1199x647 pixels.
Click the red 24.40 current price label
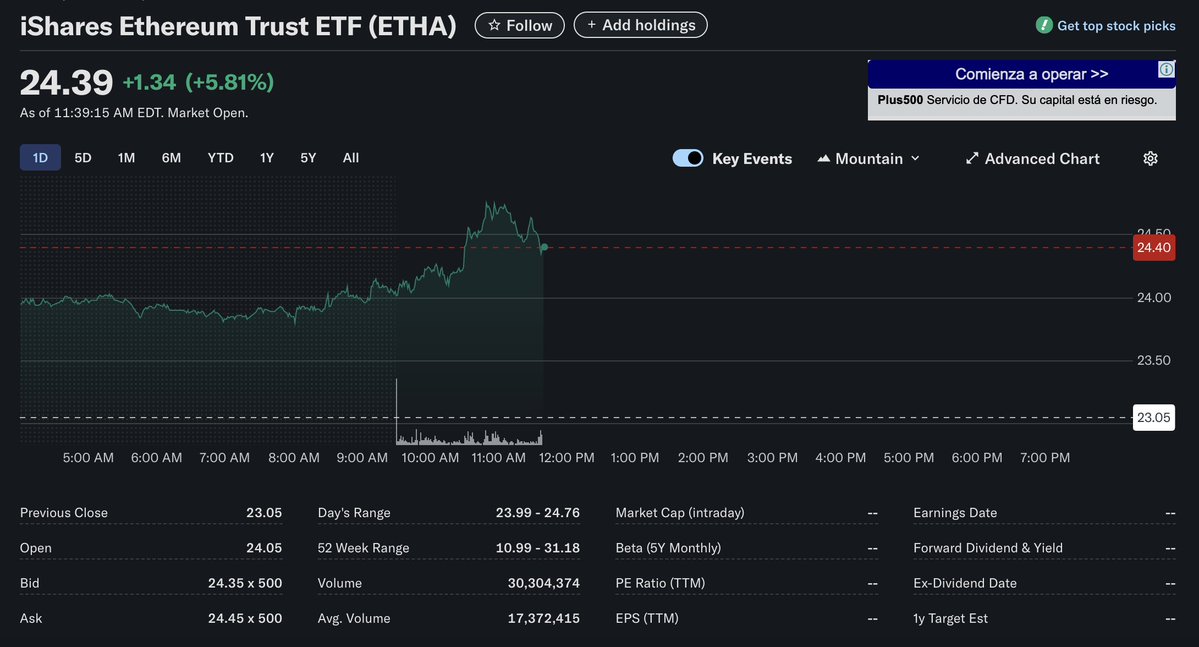click(1153, 247)
